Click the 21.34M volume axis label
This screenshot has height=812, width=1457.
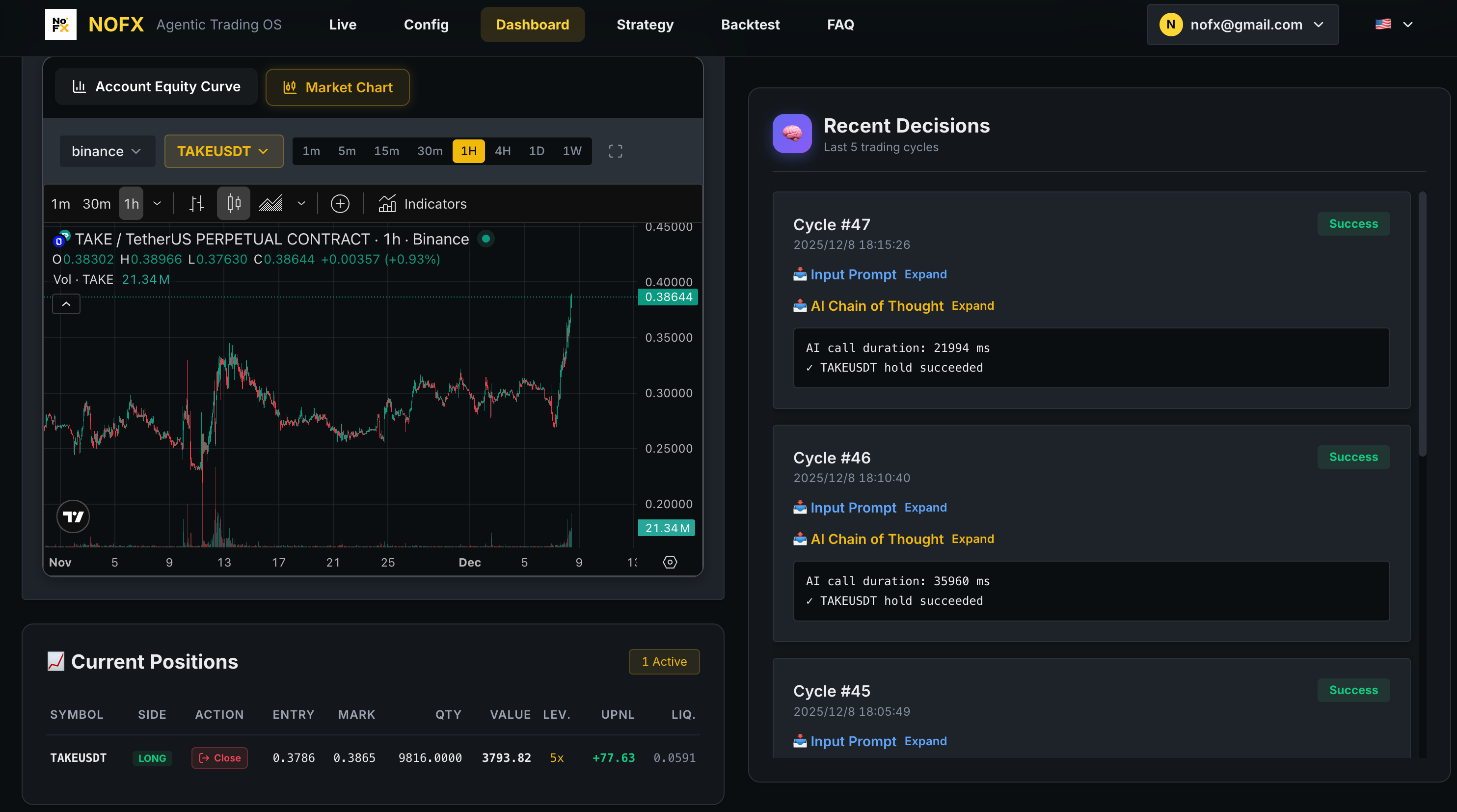pos(667,528)
